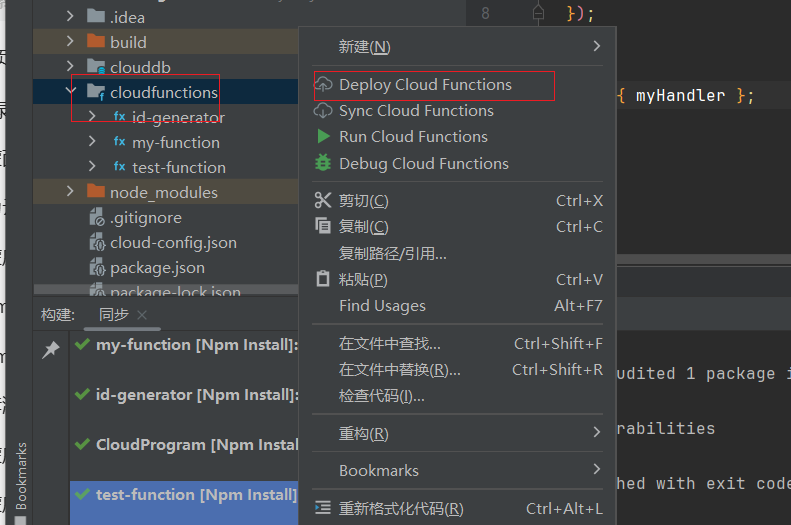Expand the clouddb folder
791x525 pixels.
tap(70, 66)
